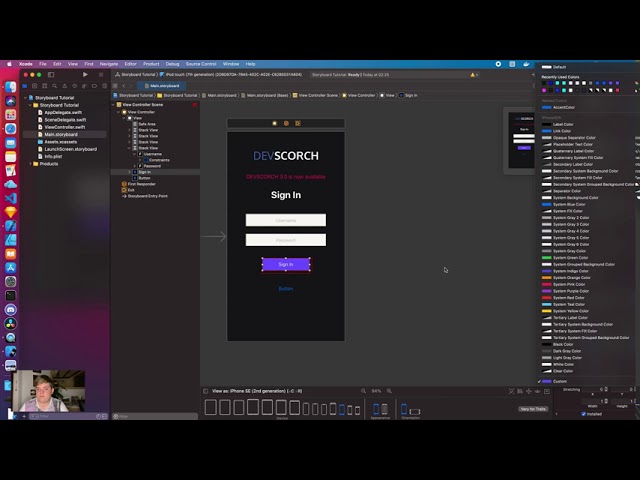Select portrait orientation
Screen dimensions: 640x480
404,409
